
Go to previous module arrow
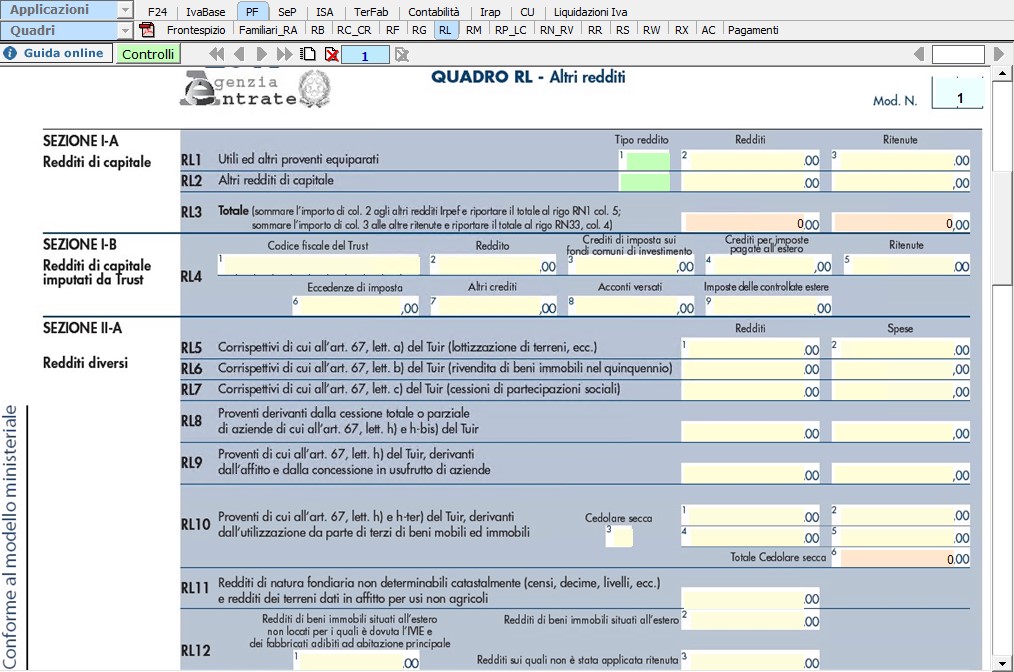[x=239, y=54]
